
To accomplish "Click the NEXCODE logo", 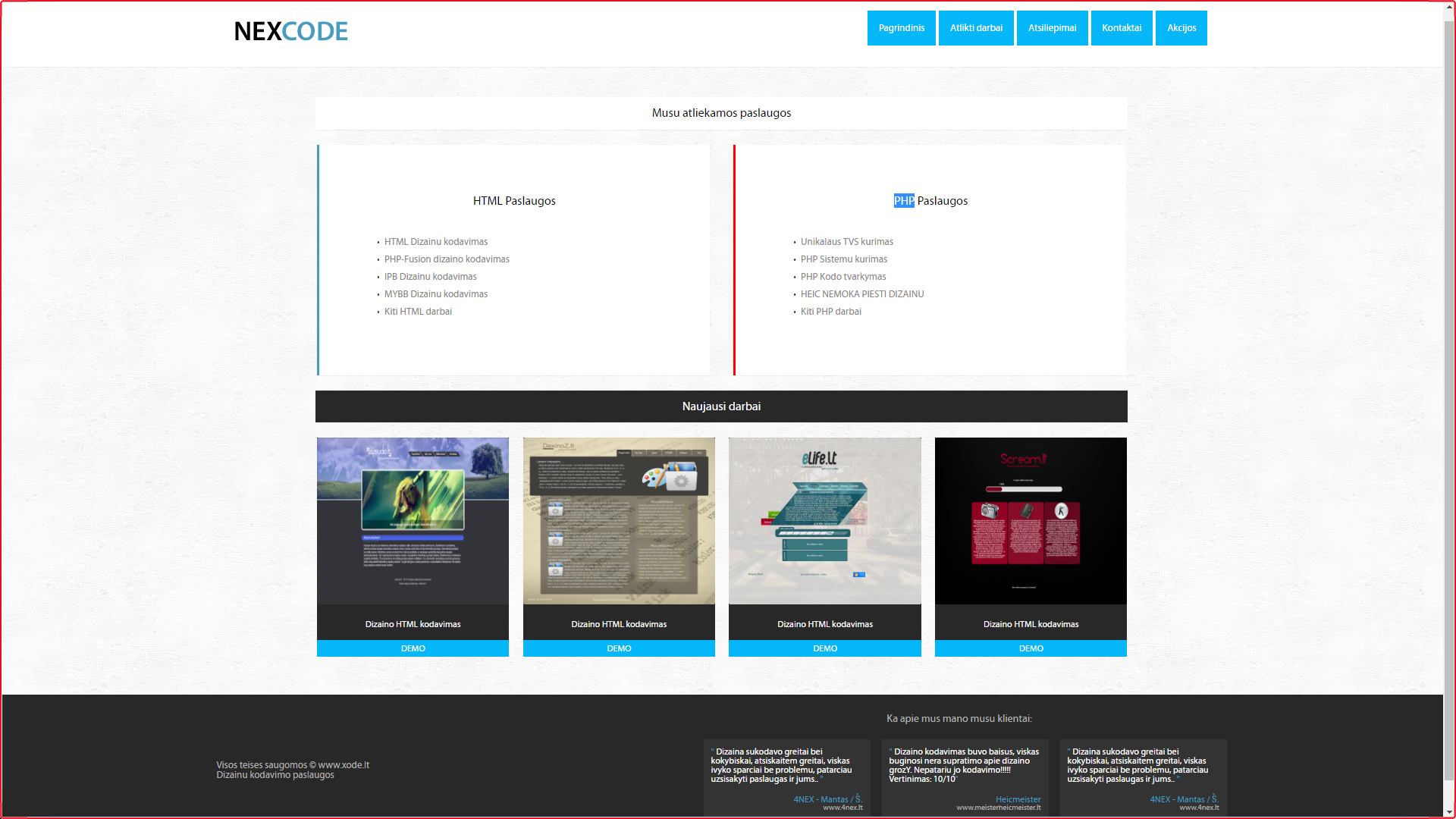I will coord(290,31).
